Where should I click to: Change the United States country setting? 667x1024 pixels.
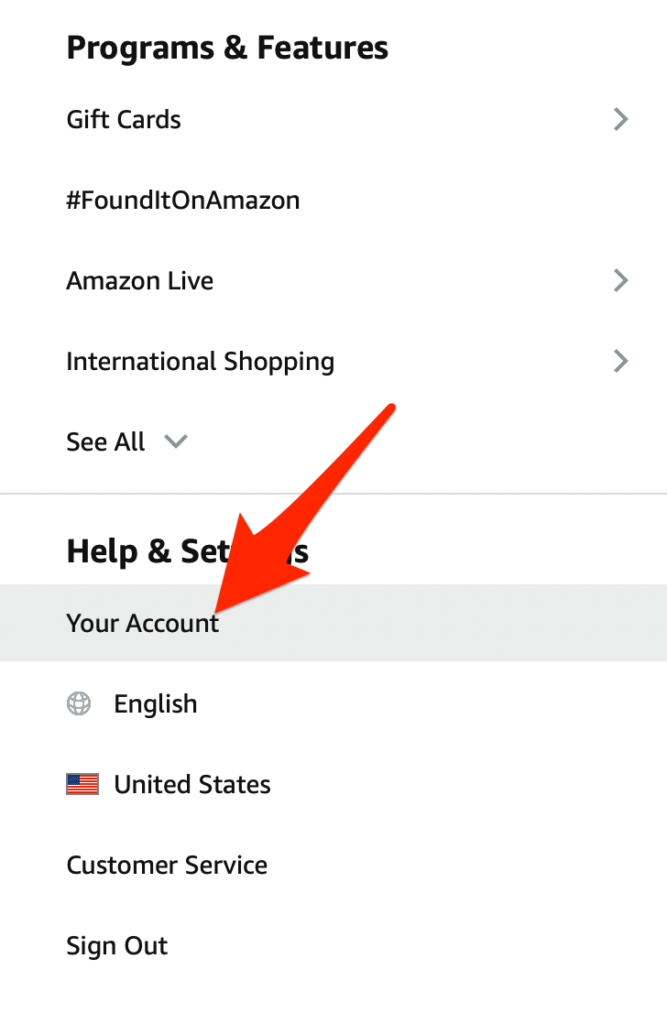pos(192,785)
